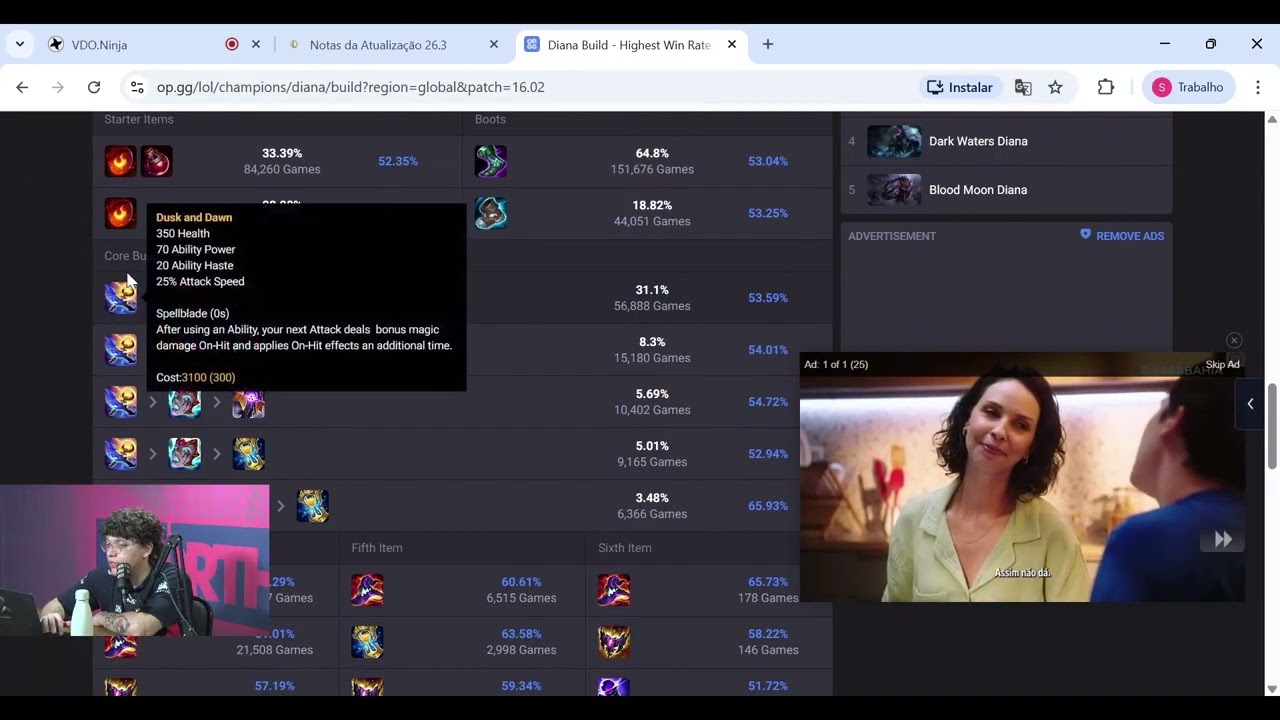Collapse the ad player with the left chevron

(1250, 404)
